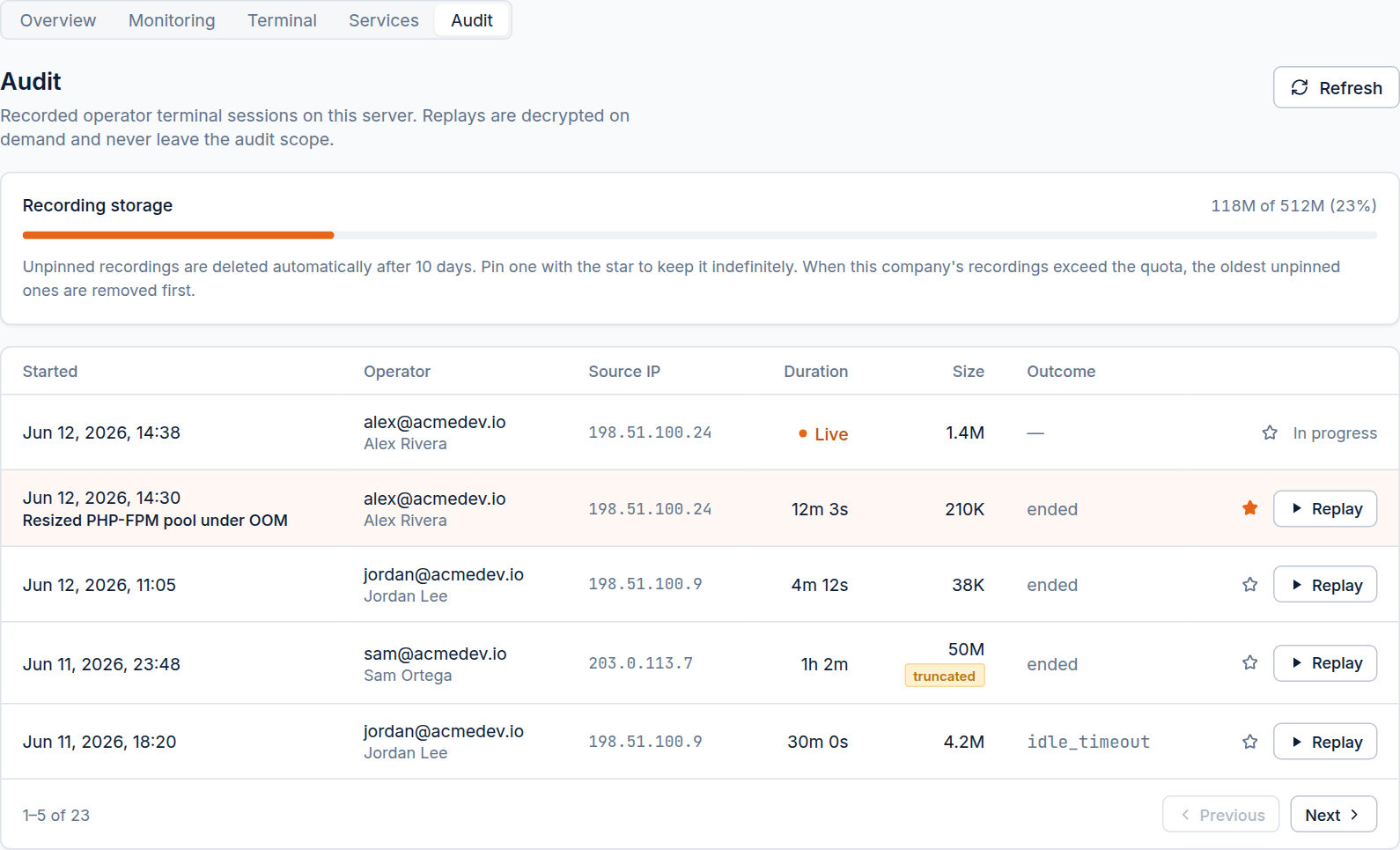This screenshot has width=1400, height=850.
Task: Pin the Jun 12 11:05 recording star
Action: click(1250, 585)
